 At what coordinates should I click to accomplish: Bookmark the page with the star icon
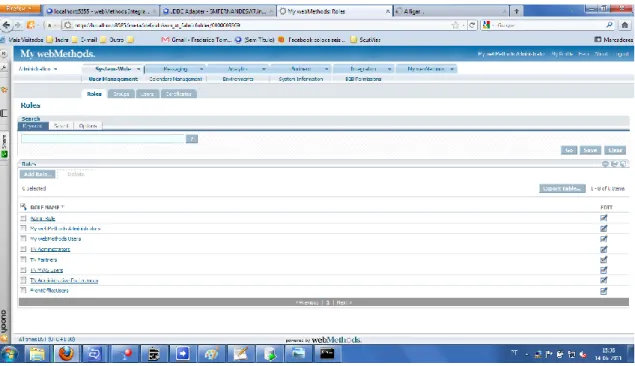455,25
